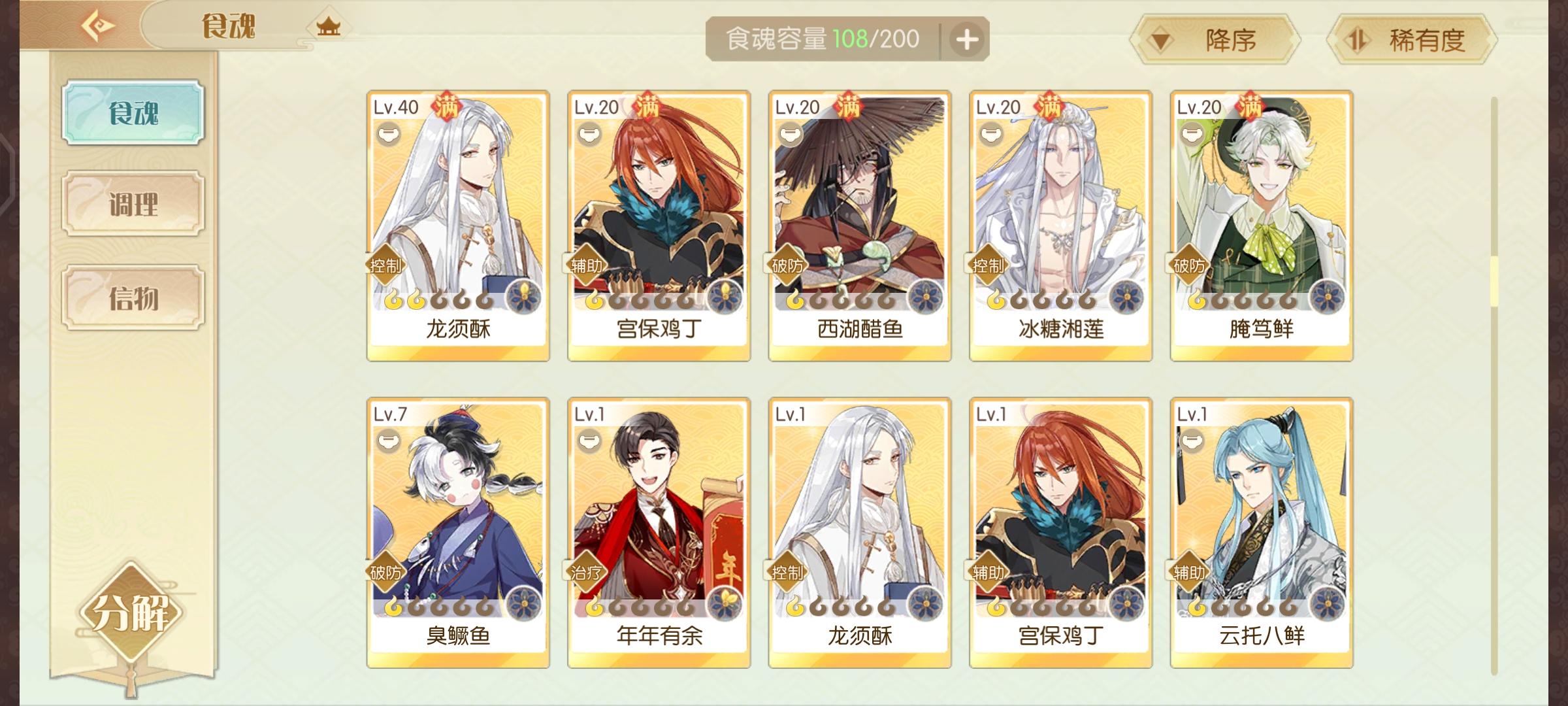1568x706 pixels.
Task: Click the 破防 badge on 西湖醋鱼 card
Action: click(787, 266)
